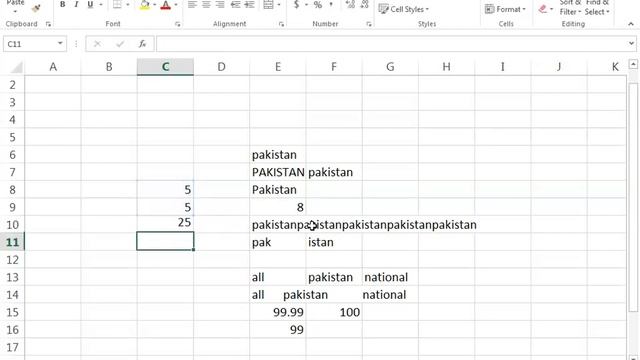
Task: Select column C header
Action: [165, 67]
